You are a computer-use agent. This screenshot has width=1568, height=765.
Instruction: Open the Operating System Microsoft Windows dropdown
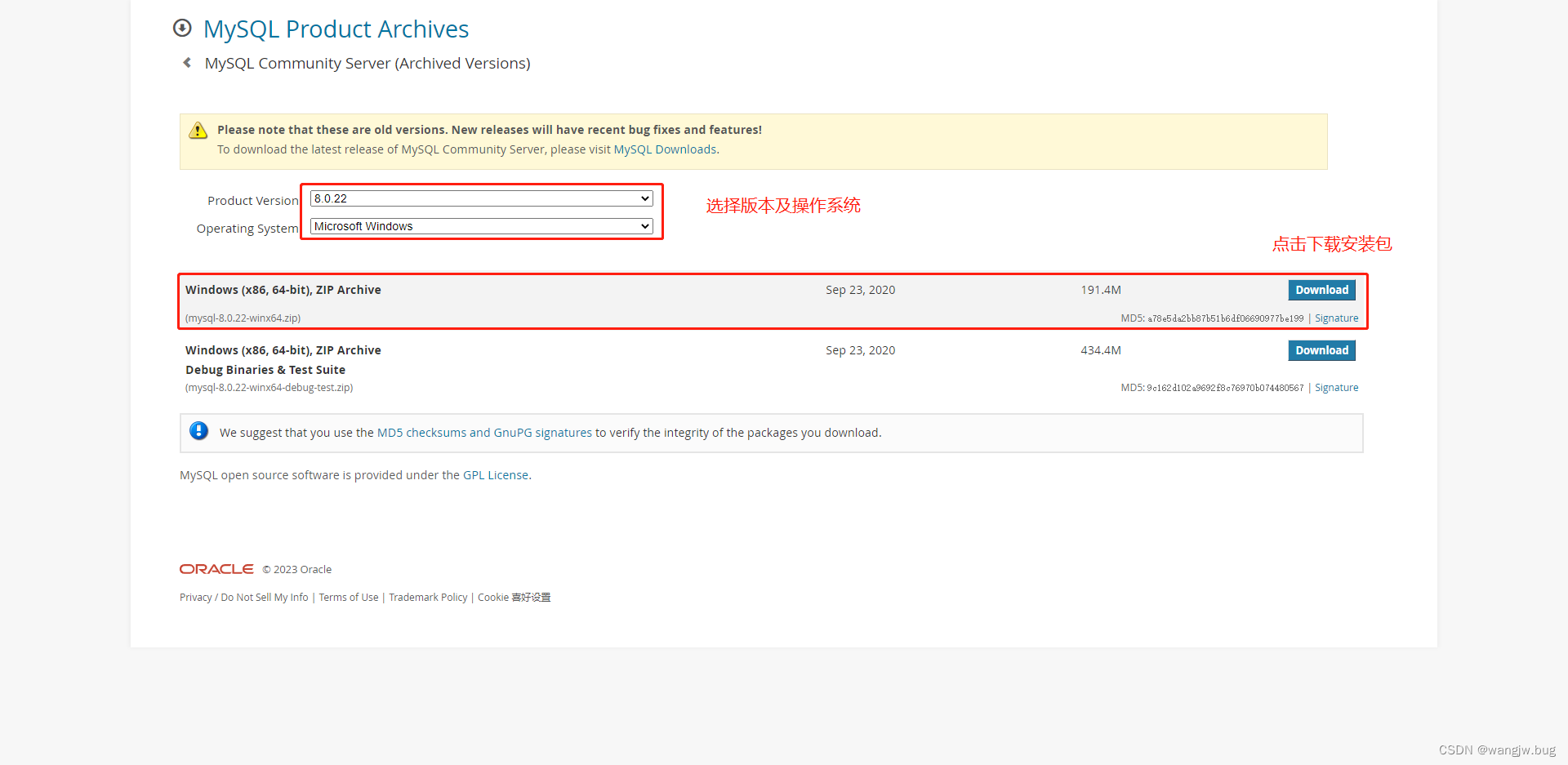point(482,226)
